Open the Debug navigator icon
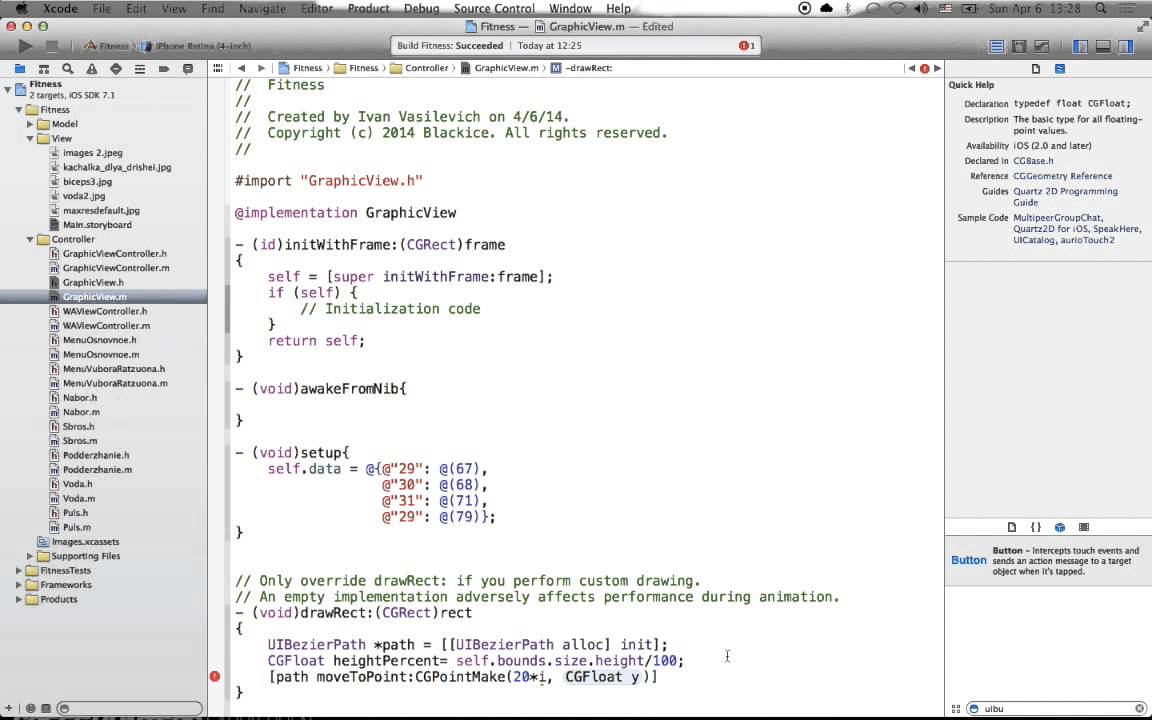The image size is (1152, 720). point(140,68)
